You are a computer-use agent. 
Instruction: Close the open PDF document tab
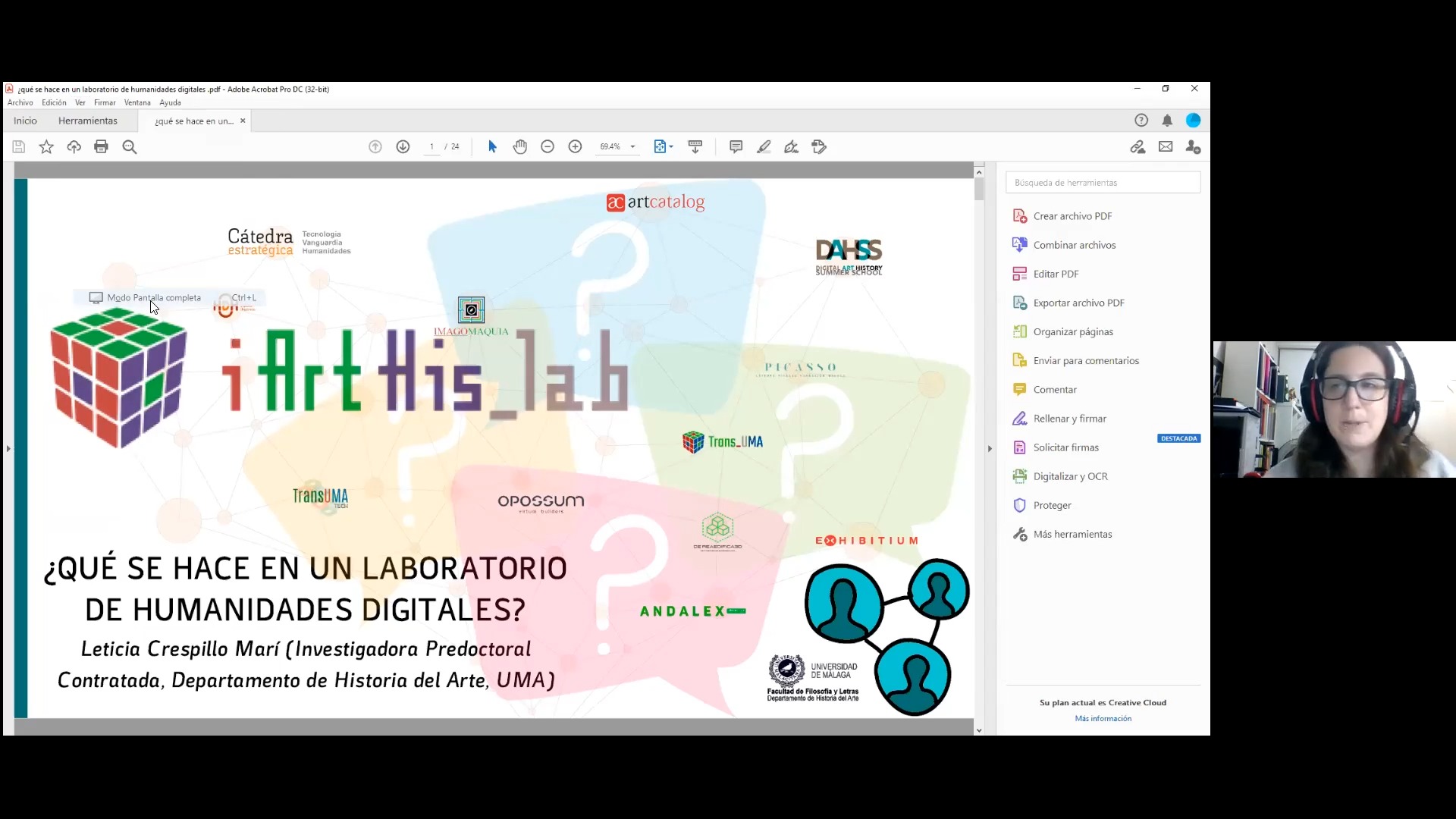[x=243, y=121]
